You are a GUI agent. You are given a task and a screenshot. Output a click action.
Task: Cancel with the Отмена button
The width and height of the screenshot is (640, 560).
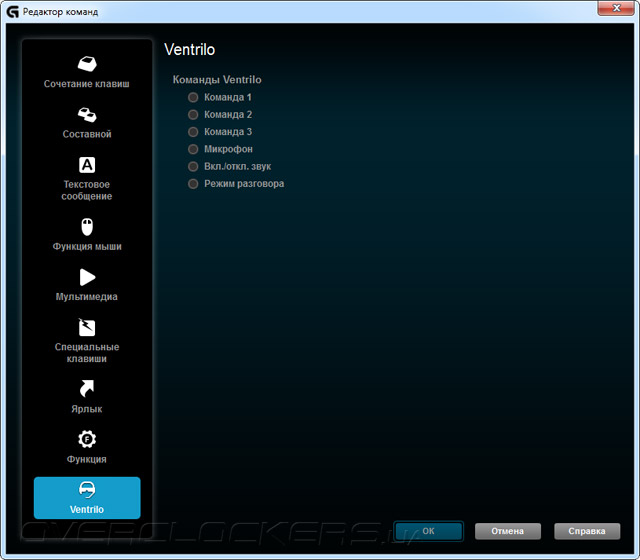point(508,531)
